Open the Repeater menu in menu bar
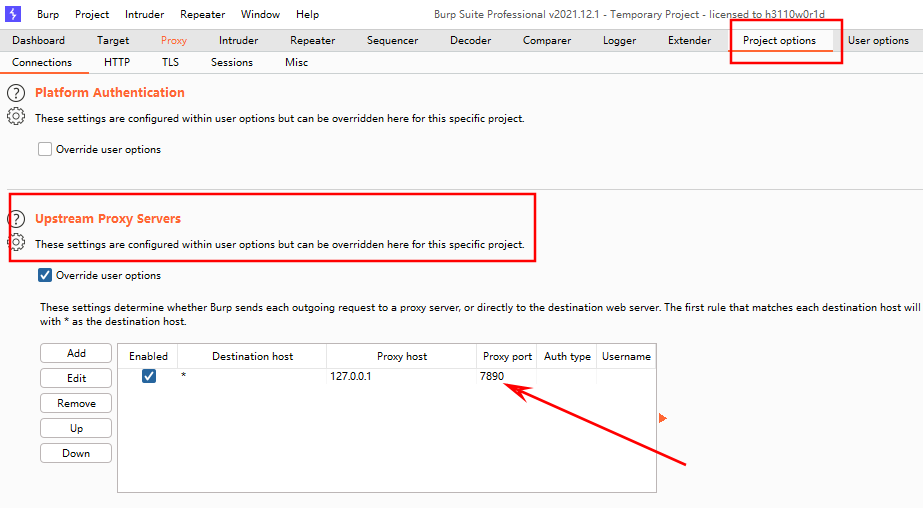The height and width of the screenshot is (508, 923). pos(202,14)
